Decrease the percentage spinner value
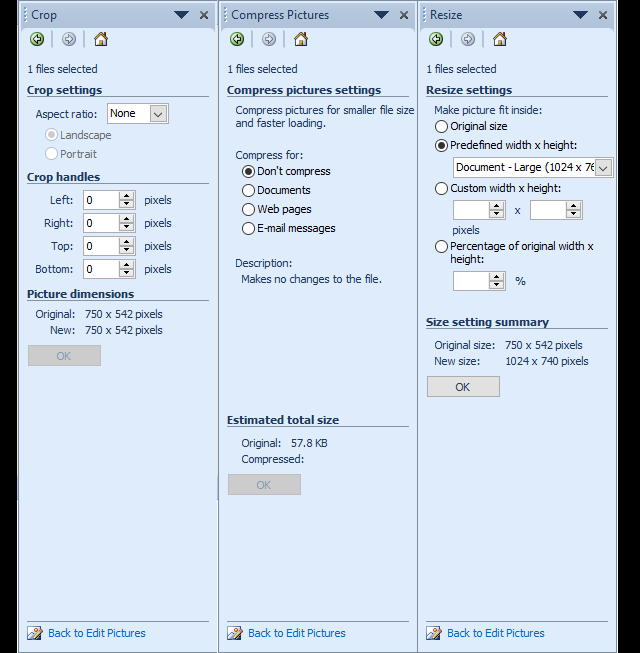Screen dimensions: 640x653 click(x=496, y=286)
